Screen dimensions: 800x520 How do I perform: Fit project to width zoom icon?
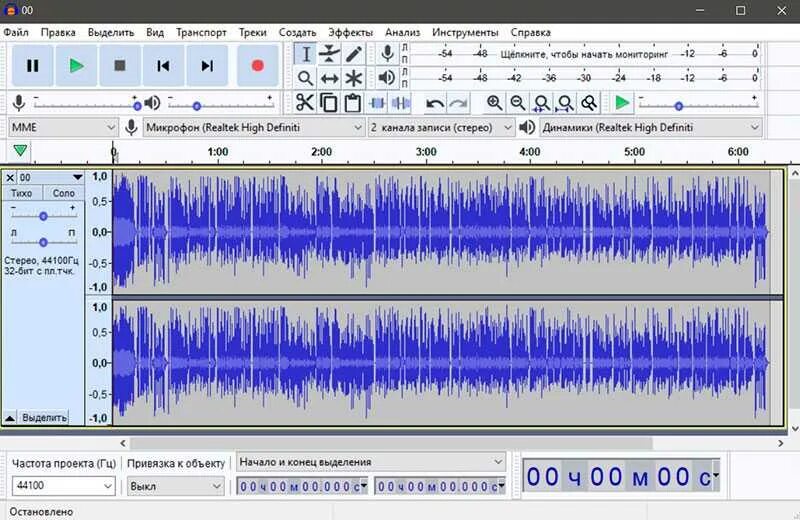[x=565, y=103]
